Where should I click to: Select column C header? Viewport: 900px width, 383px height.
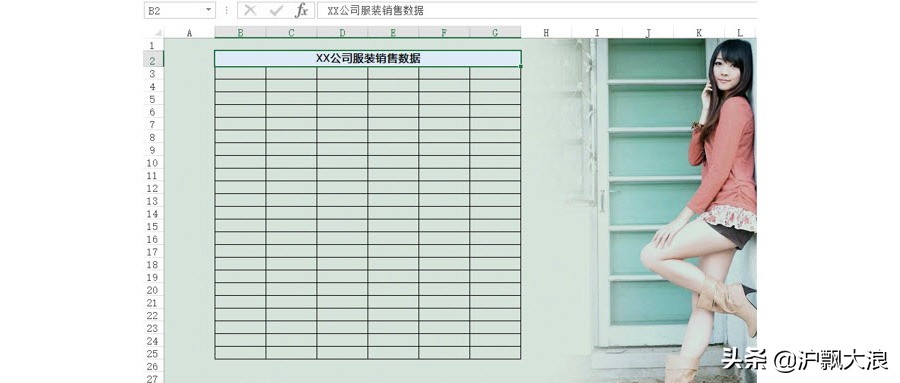[x=291, y=33]
